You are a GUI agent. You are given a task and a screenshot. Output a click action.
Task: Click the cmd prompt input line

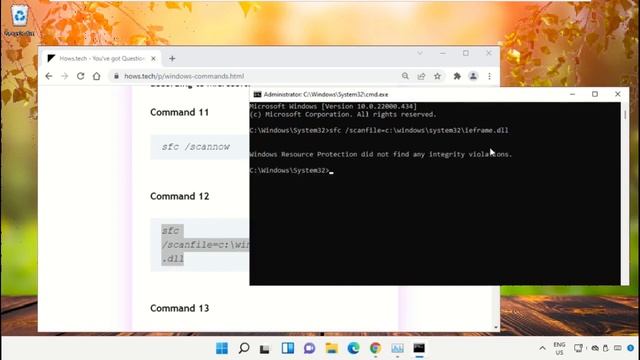point(291,171)
